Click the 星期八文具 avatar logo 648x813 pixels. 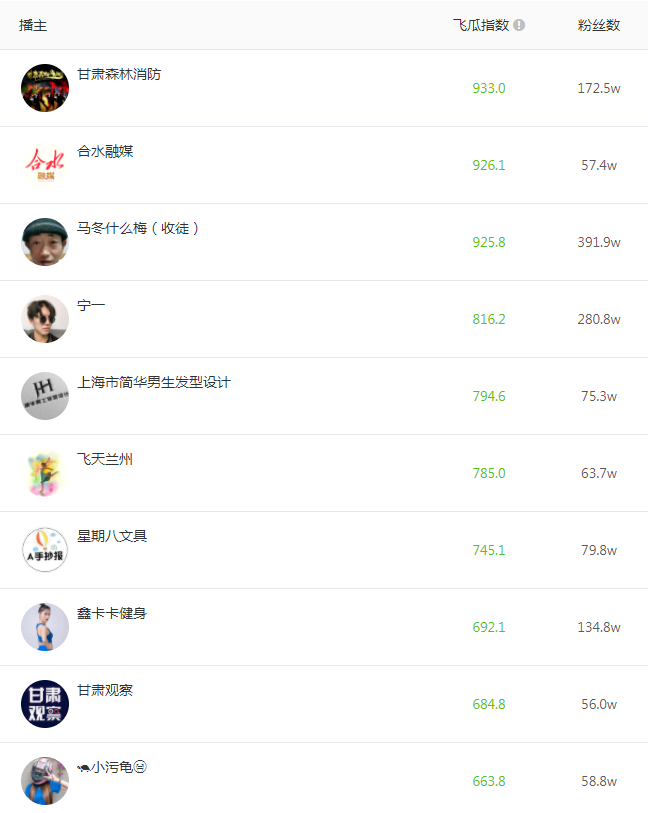pos(45,550)
